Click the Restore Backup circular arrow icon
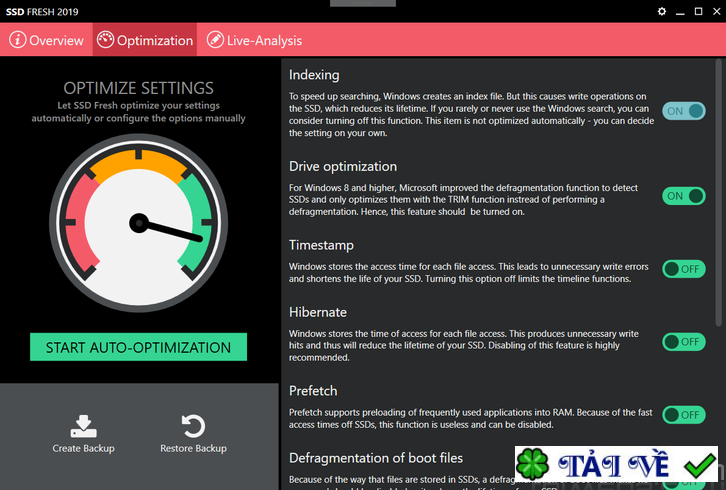 [193, 426]
